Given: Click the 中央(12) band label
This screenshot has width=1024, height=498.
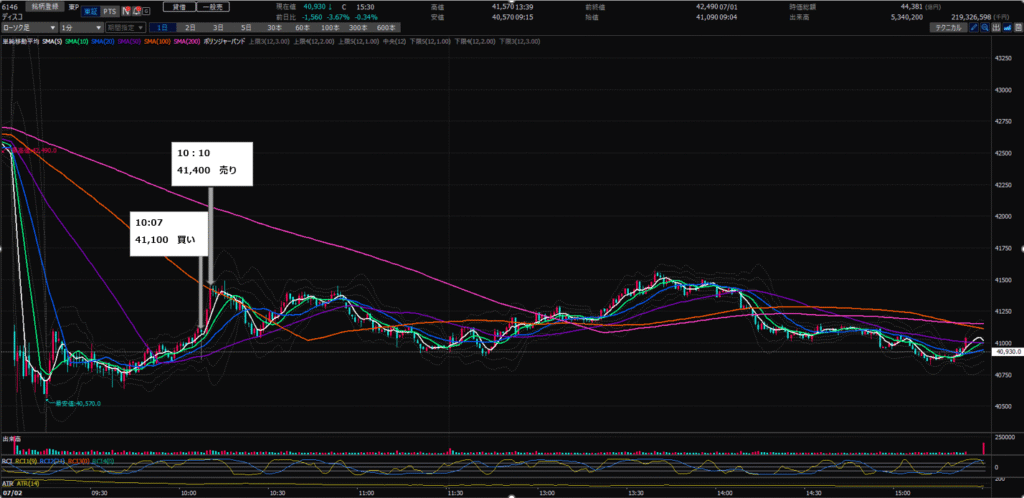Looking at the screenshot, I should pos(394,41).
